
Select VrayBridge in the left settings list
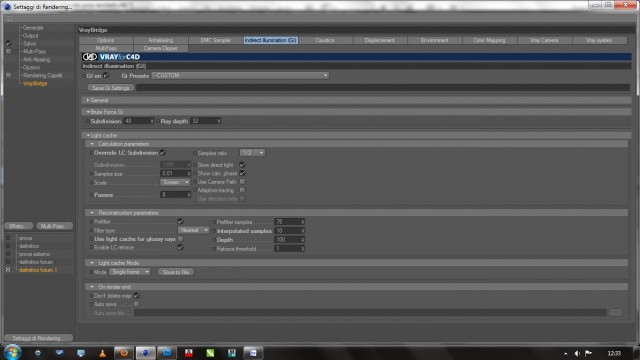(x=35, y=83)
